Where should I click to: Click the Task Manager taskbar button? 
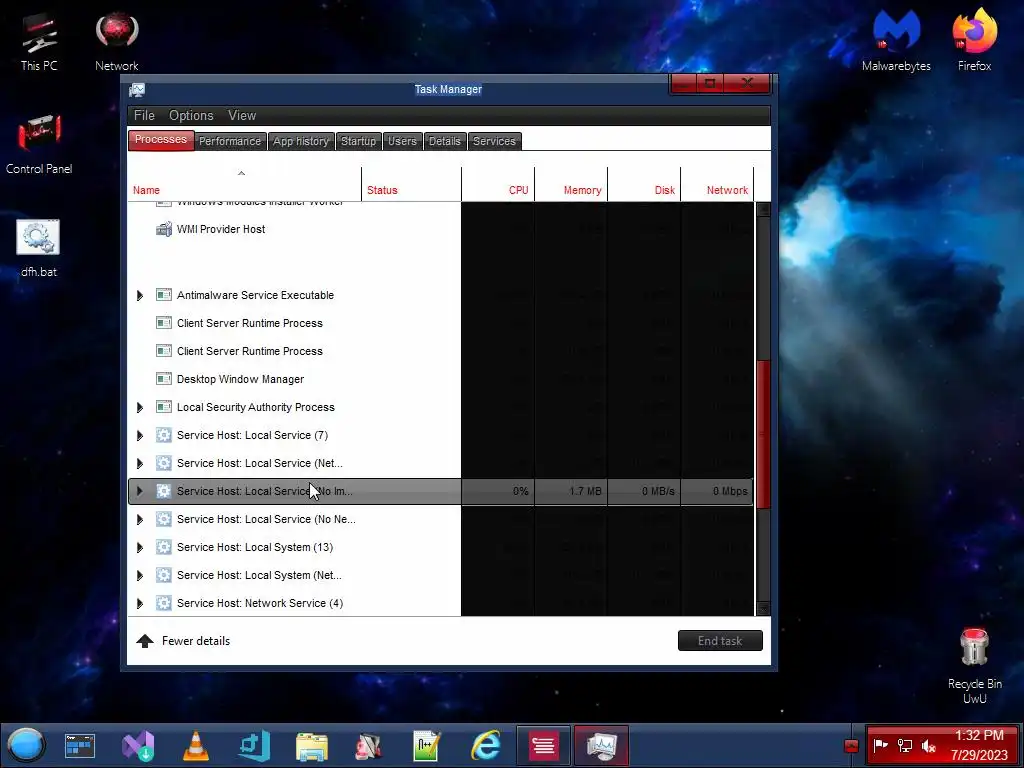click(x=601, y=745)
